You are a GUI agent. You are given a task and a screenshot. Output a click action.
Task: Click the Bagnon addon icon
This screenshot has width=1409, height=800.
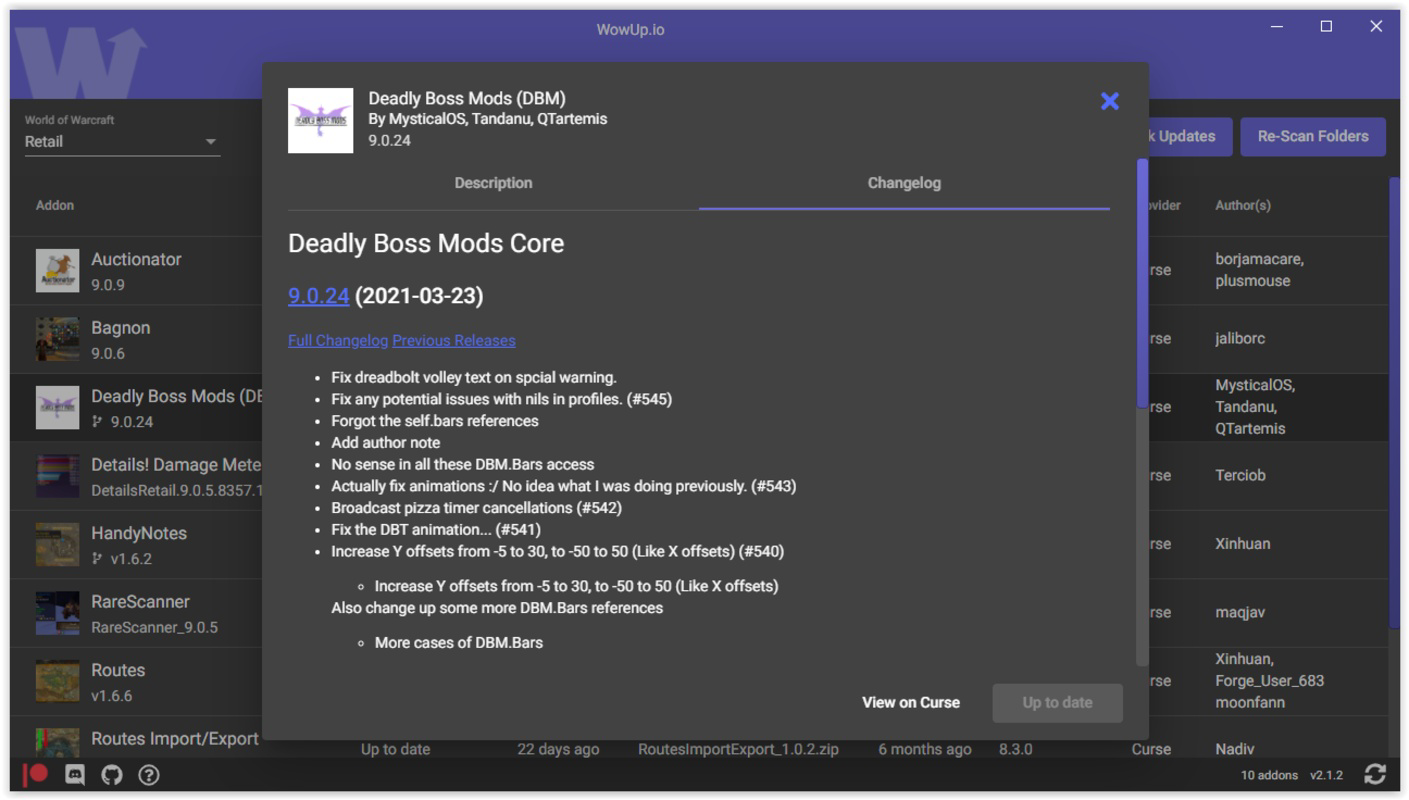point(57,339)
